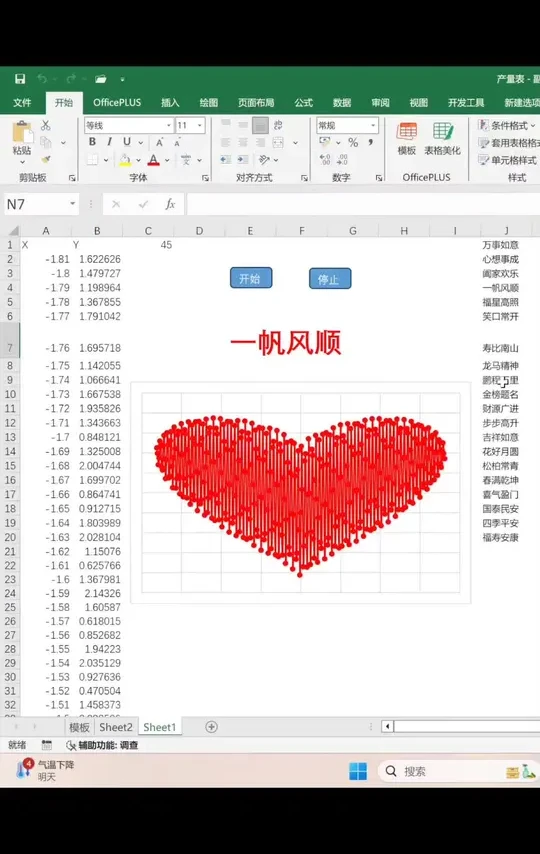Open the 字体 font group dialog launcher
Viewport: 540px width, 854px height.
coord(205,178)
